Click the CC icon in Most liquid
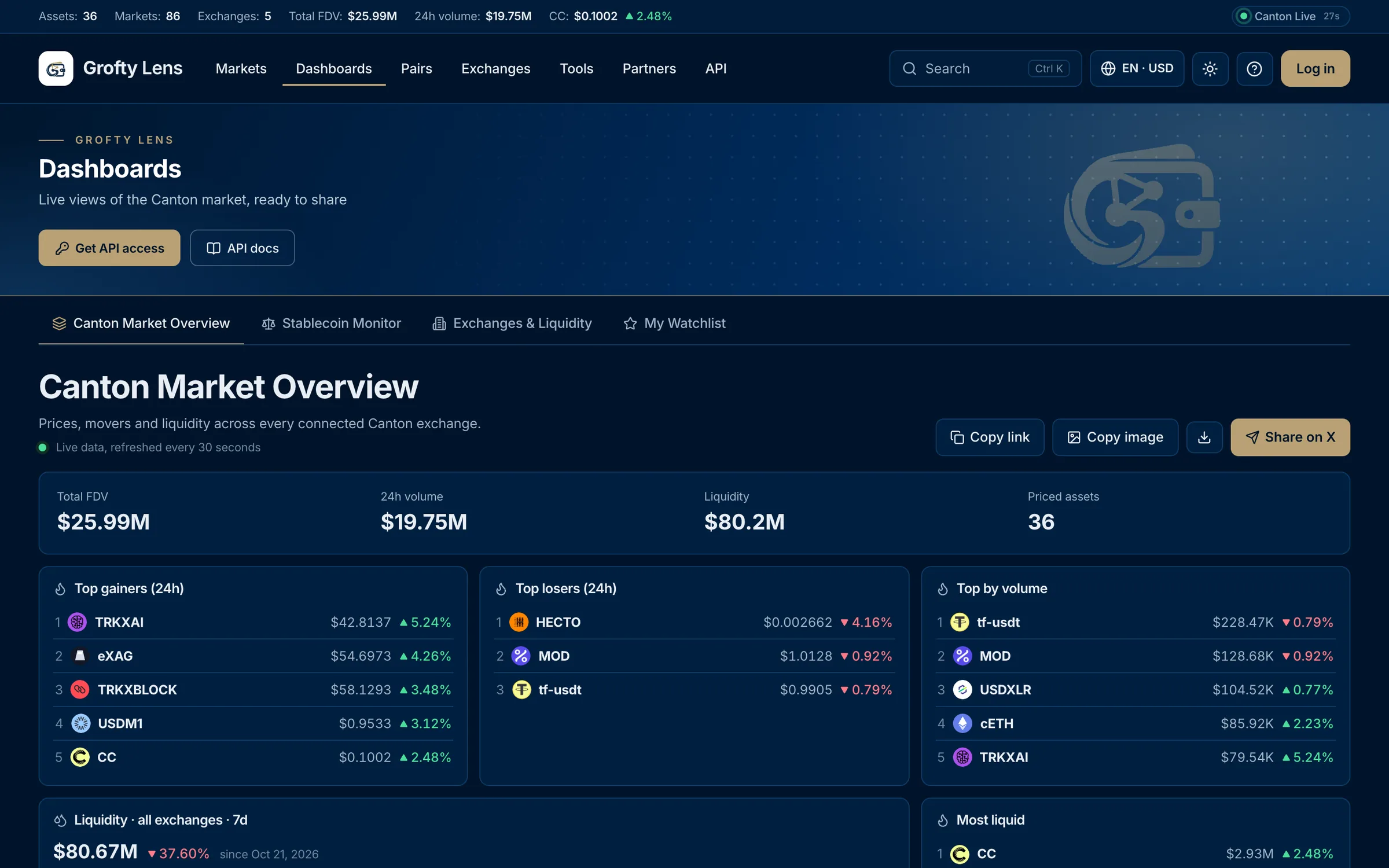The width and height of the screenshot is (1389, 868). [x=960, y=854]
